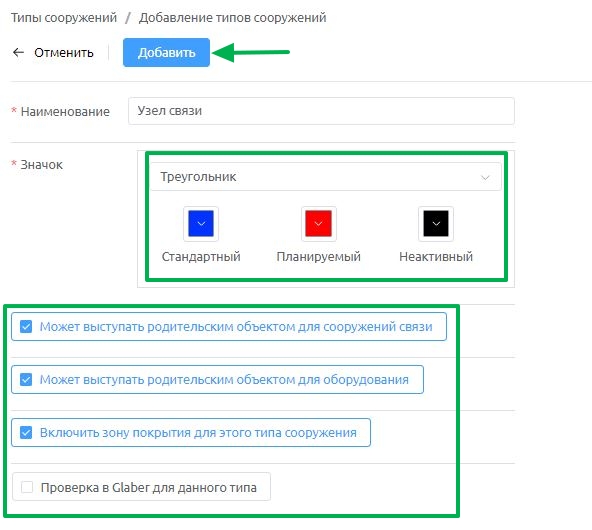The width and height of the screenshot is (592, 530).
Task: Uncheck parent object for оборудования checkbox
Action: tap(26, 379)
